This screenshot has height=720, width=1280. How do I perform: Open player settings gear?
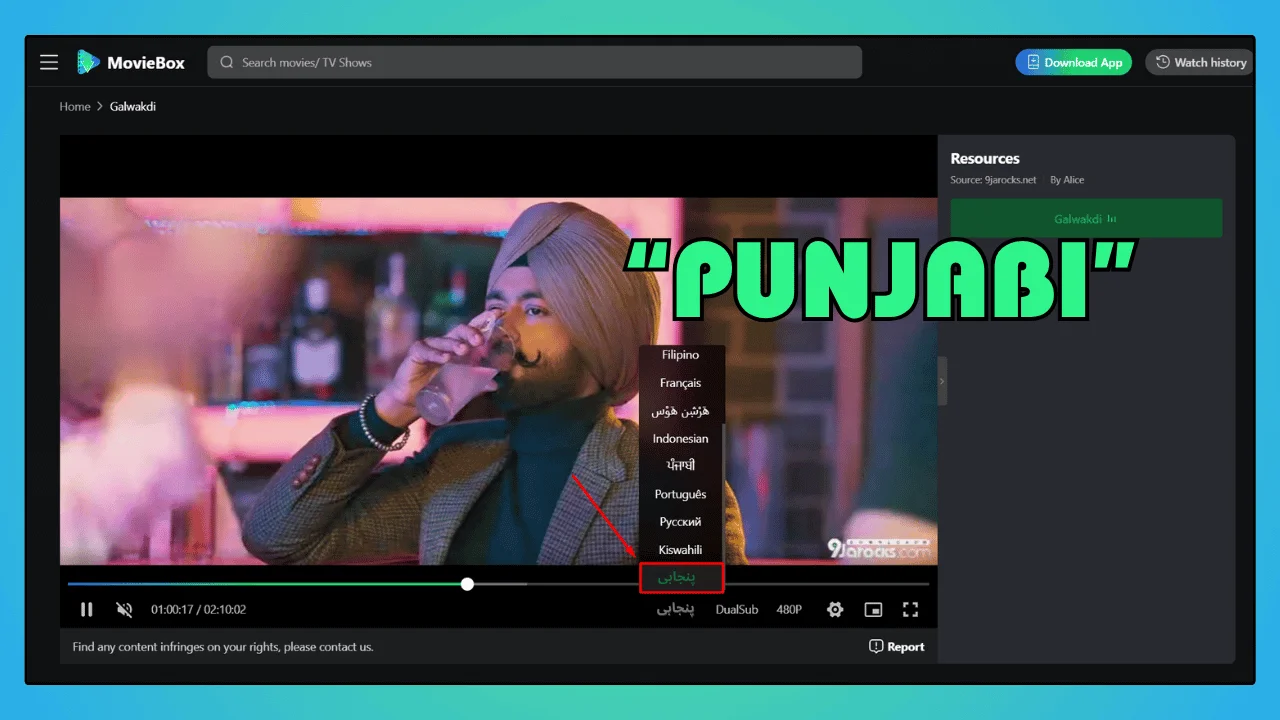[835, 609]
